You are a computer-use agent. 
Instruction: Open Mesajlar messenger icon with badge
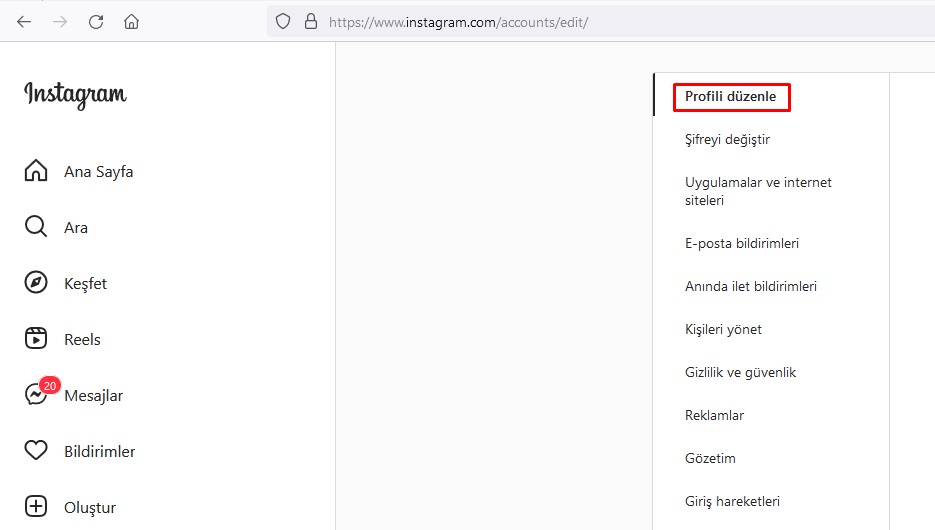pyautogui.click(x=36, y=395)
